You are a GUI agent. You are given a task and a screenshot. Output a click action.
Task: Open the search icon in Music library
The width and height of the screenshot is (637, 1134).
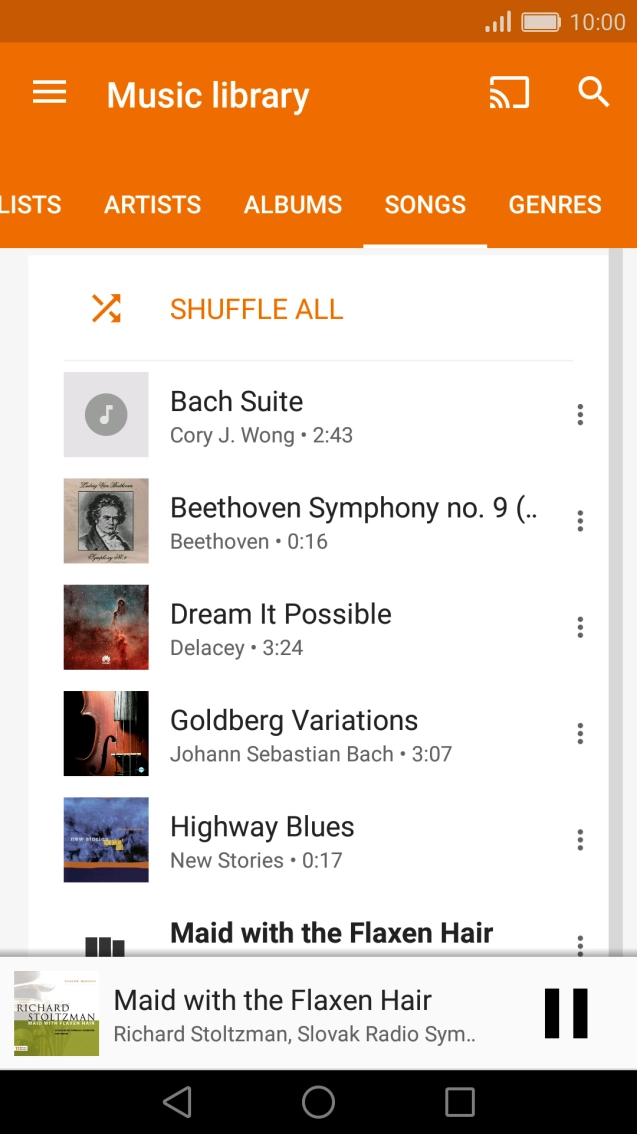coord(594,92)
